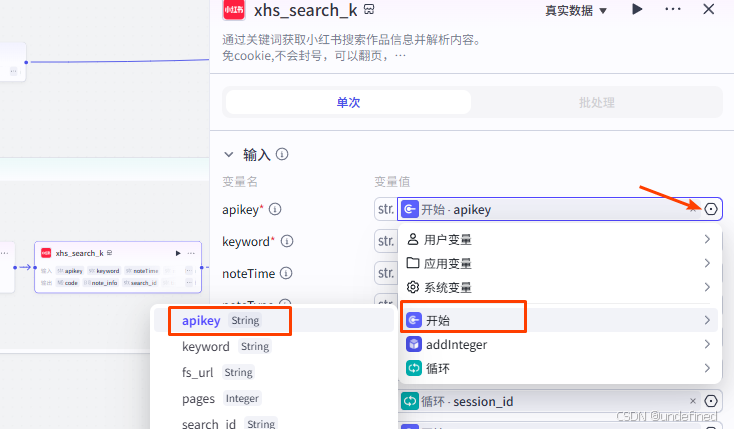The height and width of the screenshot is (429, 734).
Task: Click the 开始 start node icon
Action: click(414, 320)
